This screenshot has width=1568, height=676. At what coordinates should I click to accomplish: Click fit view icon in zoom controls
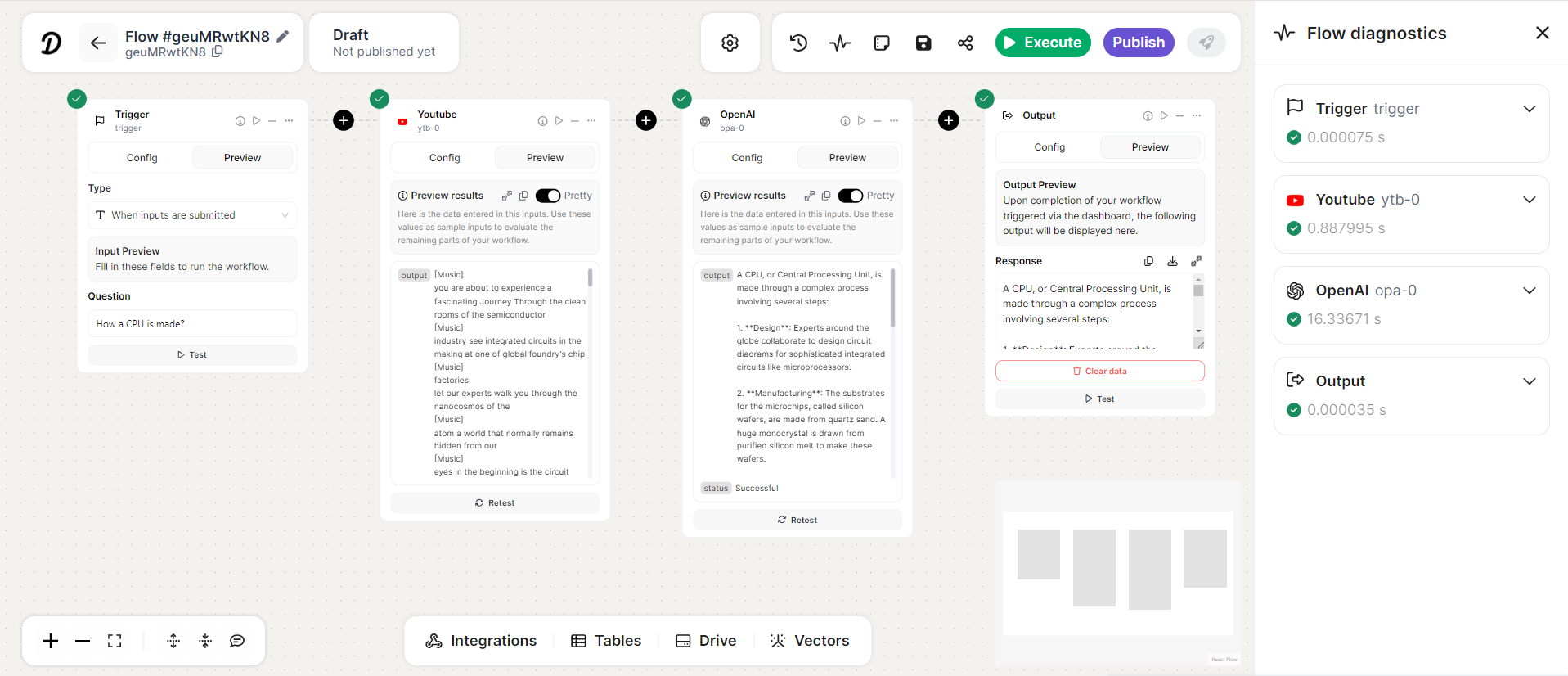(x=115, y=641)
